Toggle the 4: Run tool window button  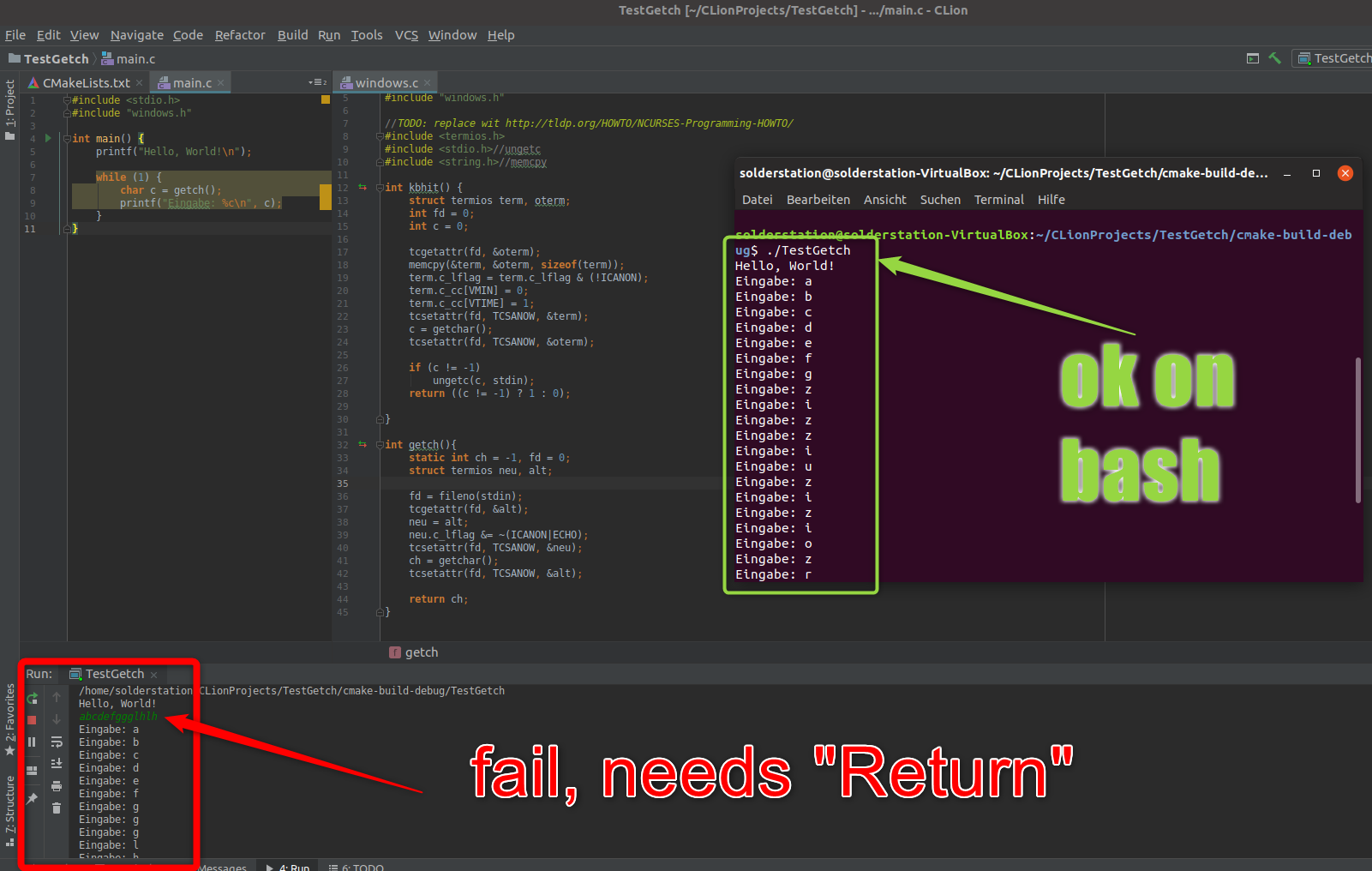[x=288, y=867]
